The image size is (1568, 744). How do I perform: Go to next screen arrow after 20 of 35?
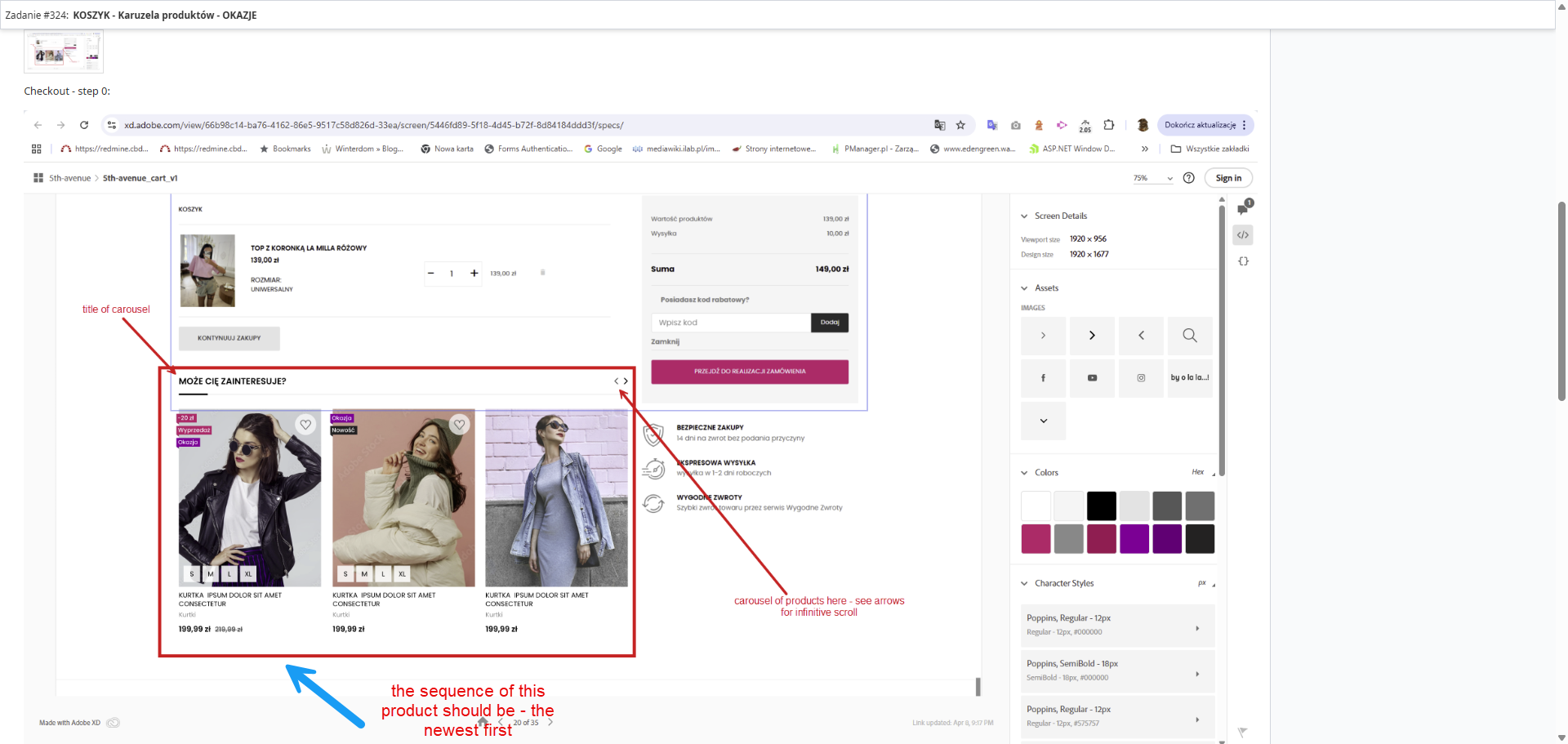tap(550, 723)
